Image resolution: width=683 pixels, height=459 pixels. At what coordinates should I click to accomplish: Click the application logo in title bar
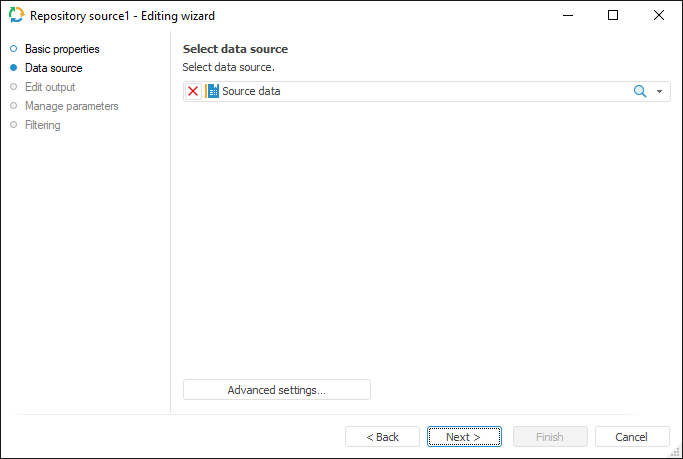16,16
